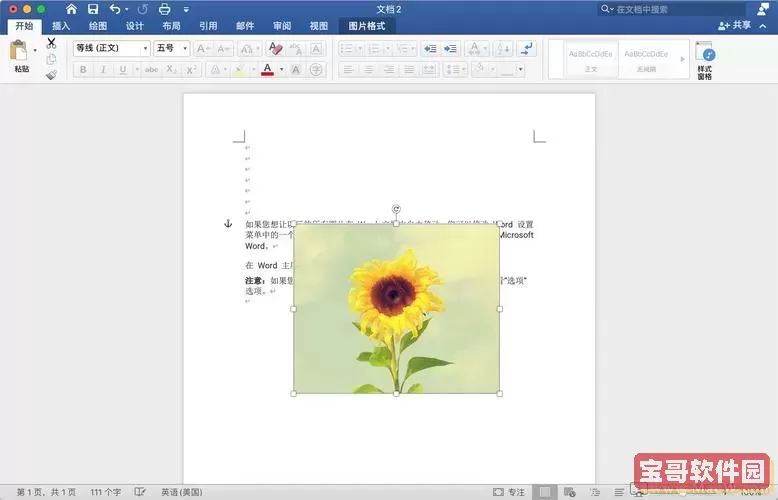Open undo history dropdown arrow
Image resolution: width=778 pixels, height=500 pixels.
pos(127,9)
